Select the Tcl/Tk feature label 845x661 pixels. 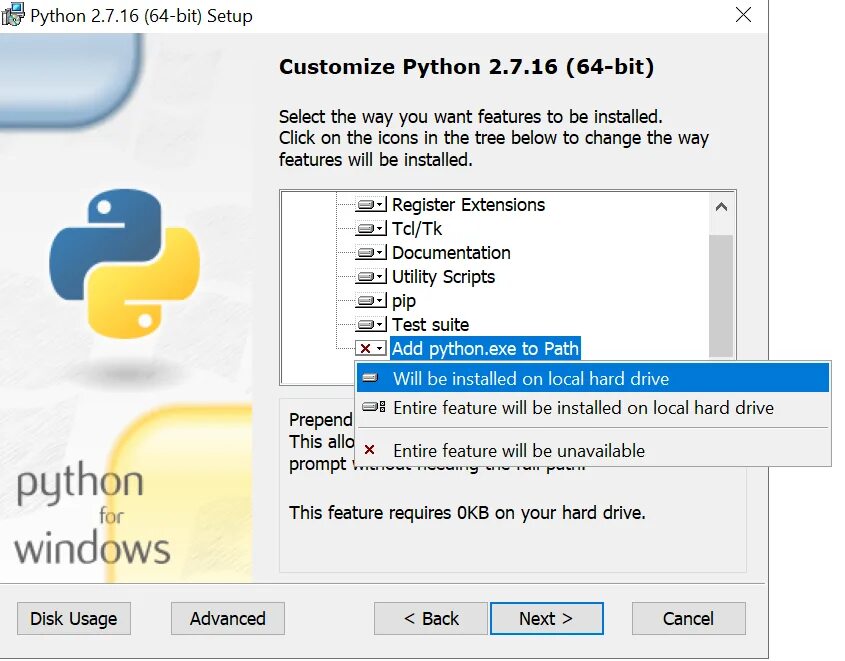click(x=417, y=229)
